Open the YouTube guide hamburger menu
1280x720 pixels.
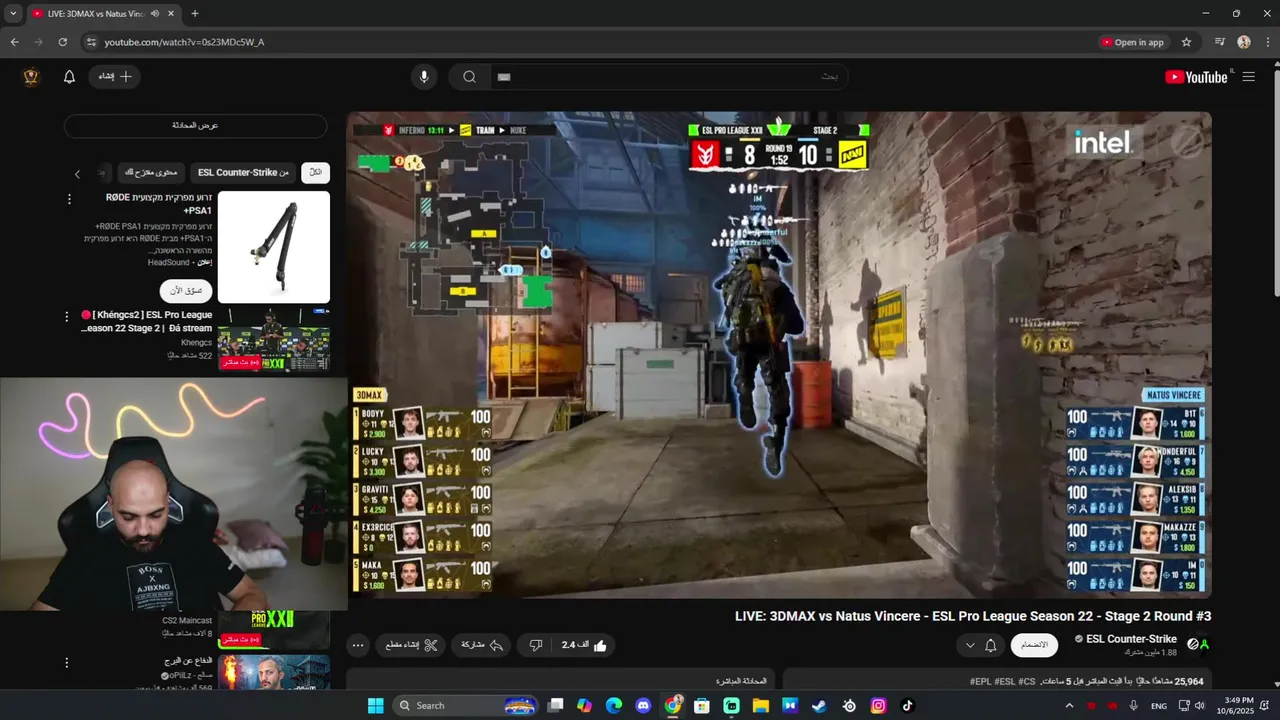point(1248,77)
